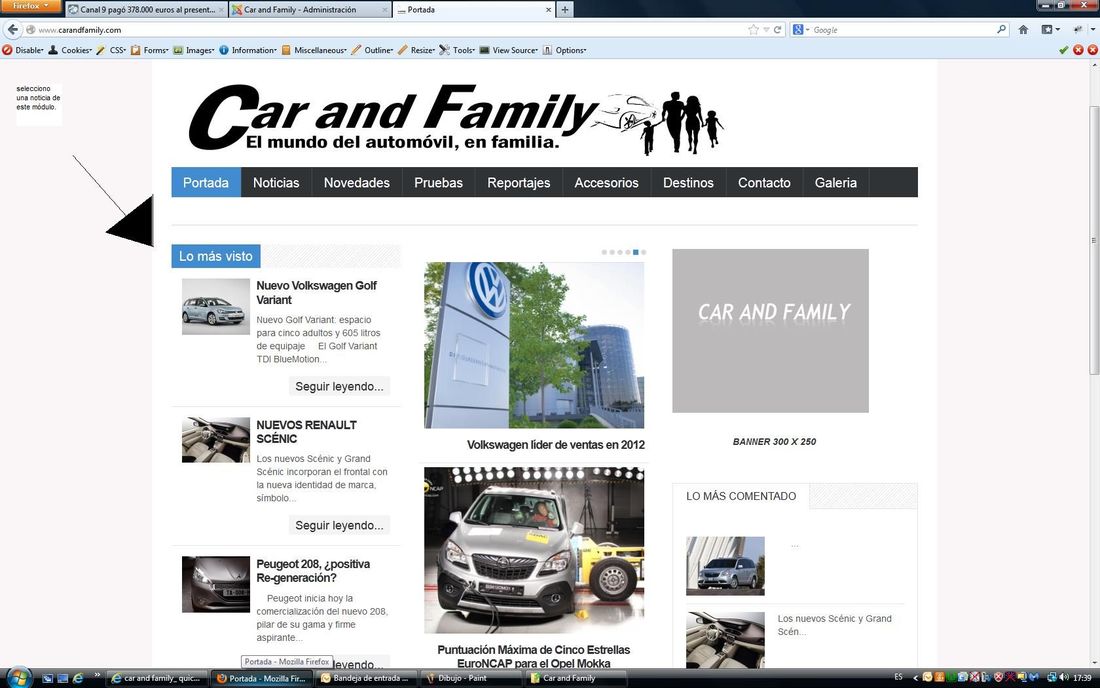Click the Peugeot 208 thumbnail
The image size is (1100, 688).
[x=215, y=584]
